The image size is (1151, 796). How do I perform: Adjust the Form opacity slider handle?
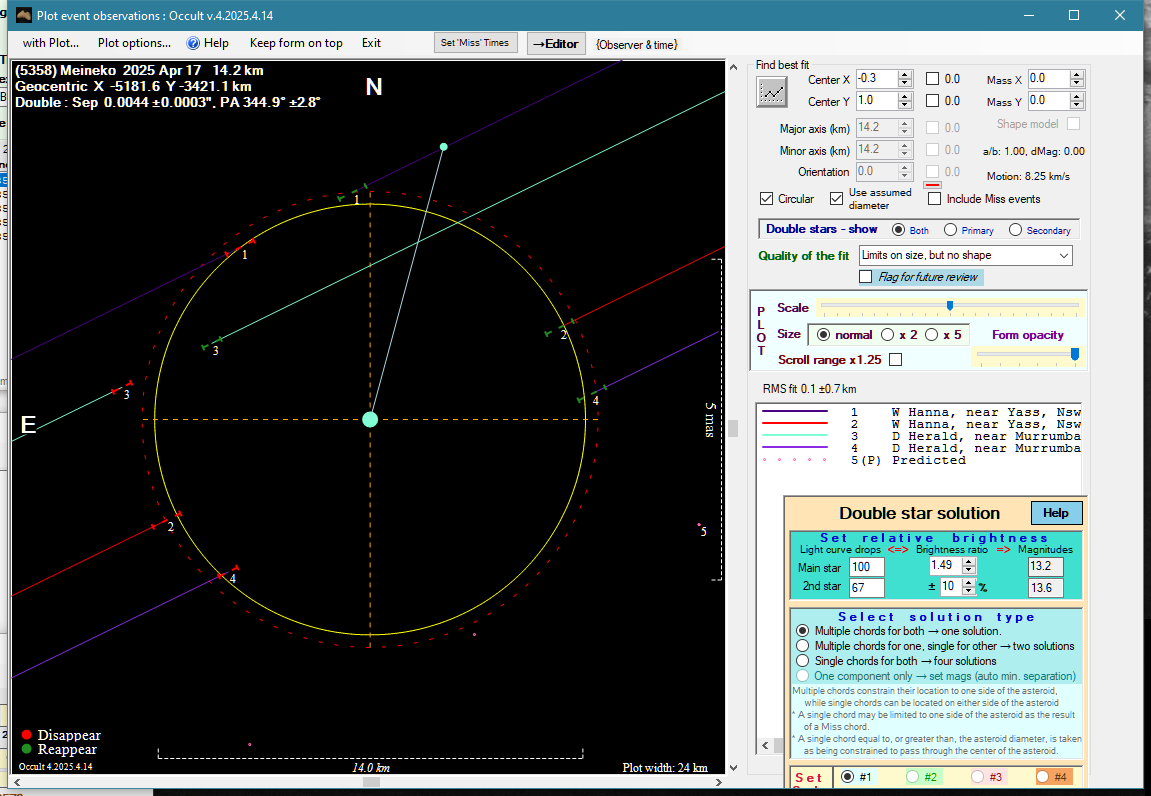tap(1075, 355)
